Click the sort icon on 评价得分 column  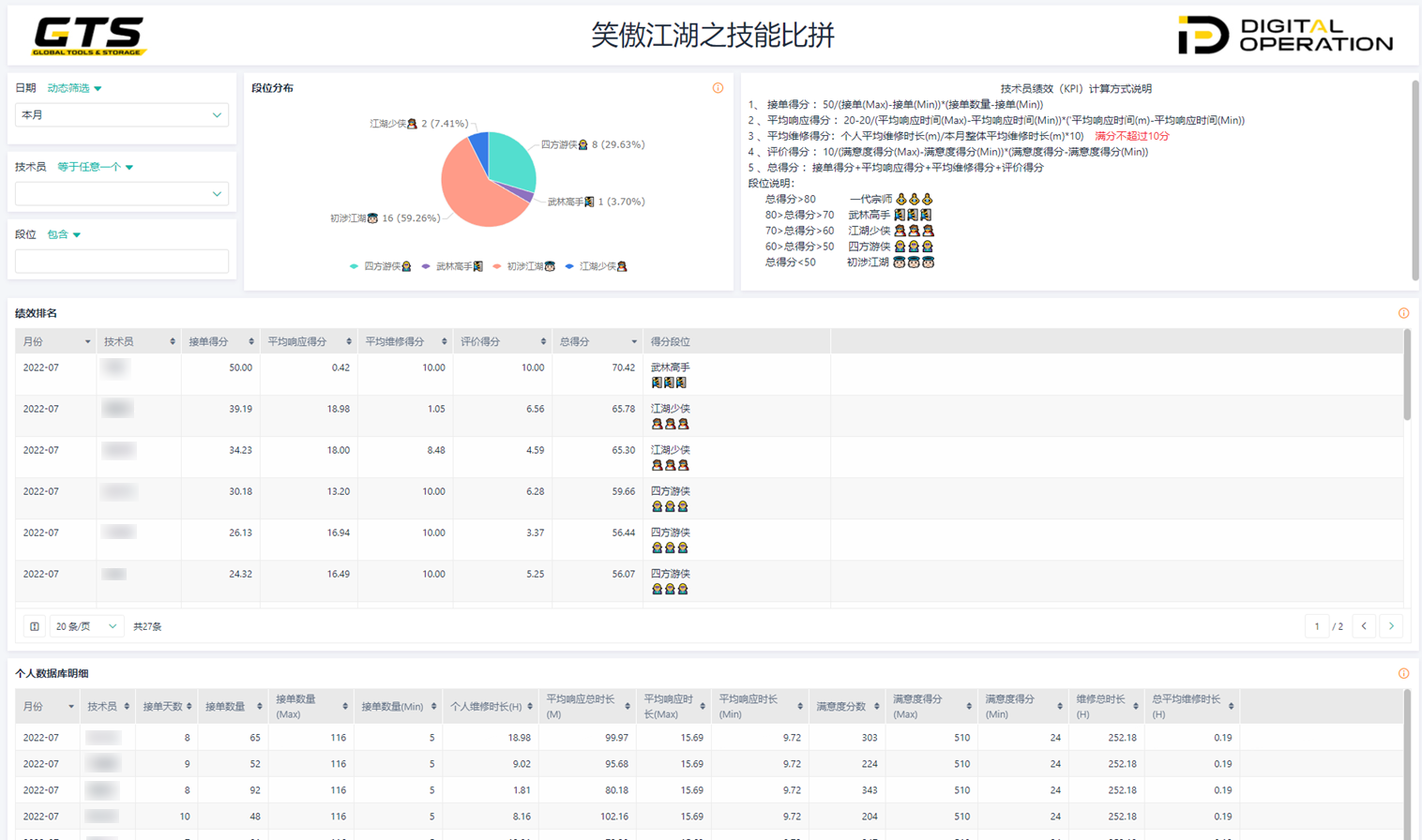(543, 342)
